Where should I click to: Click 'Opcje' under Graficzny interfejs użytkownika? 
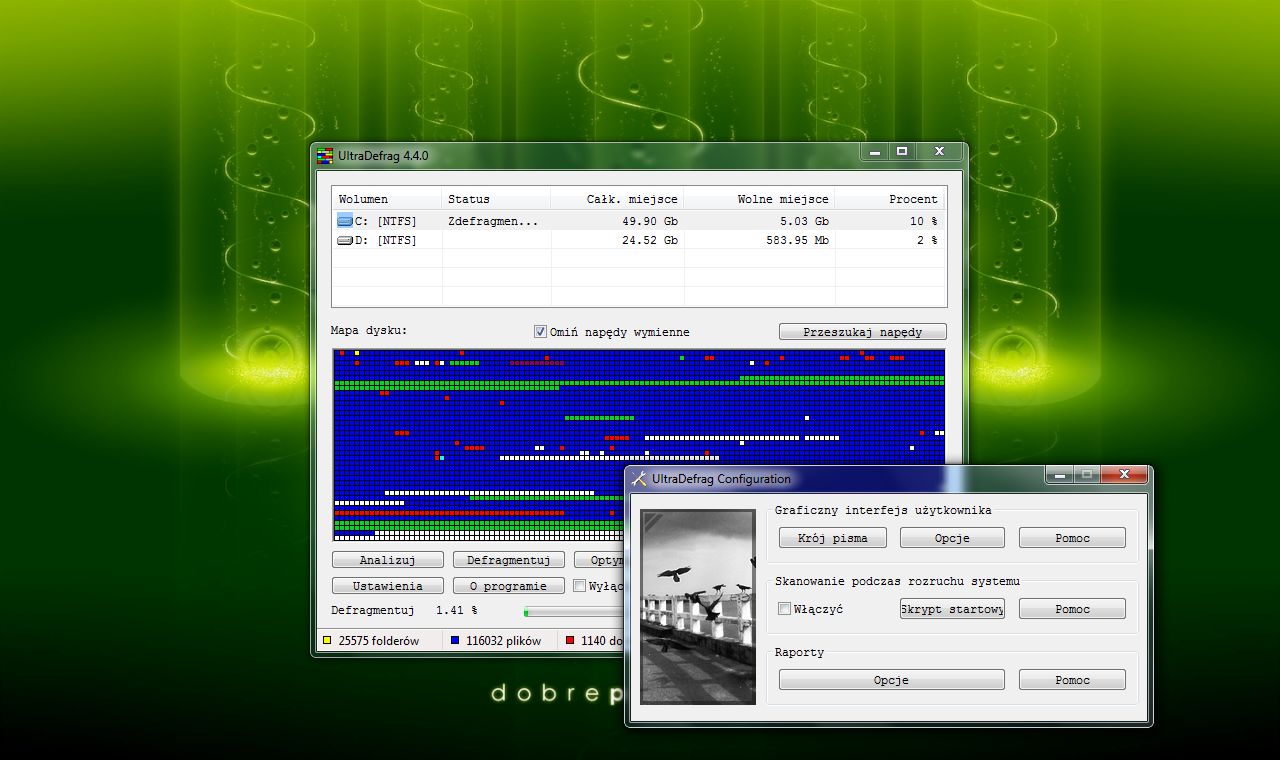click(952, 538)
